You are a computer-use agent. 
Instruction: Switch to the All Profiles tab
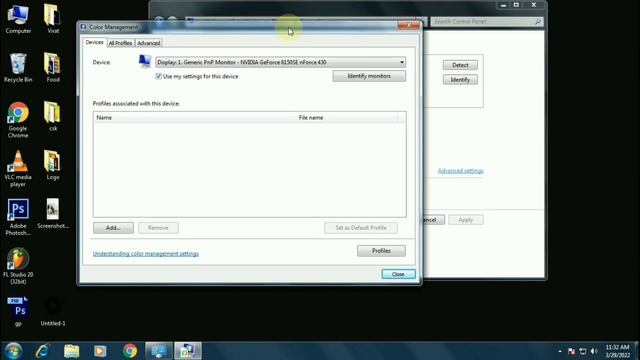point(120,43)
